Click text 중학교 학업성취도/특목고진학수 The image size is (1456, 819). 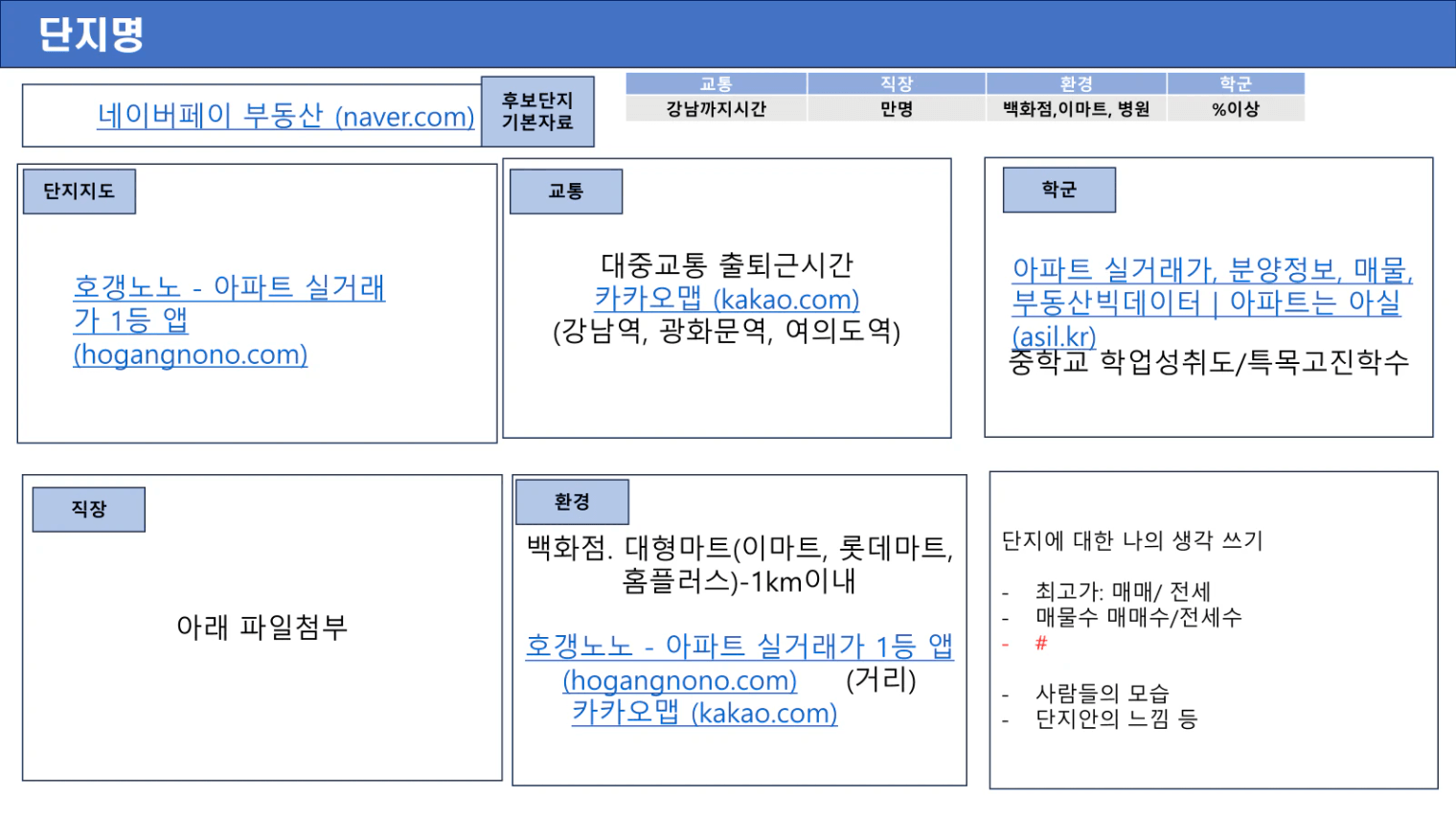(1209, 362)
